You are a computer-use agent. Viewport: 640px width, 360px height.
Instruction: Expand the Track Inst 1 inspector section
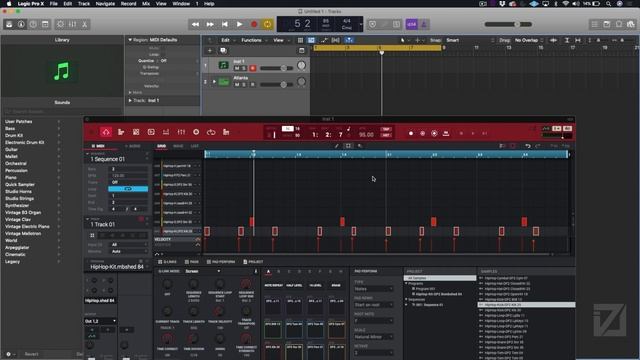(130, 100)
